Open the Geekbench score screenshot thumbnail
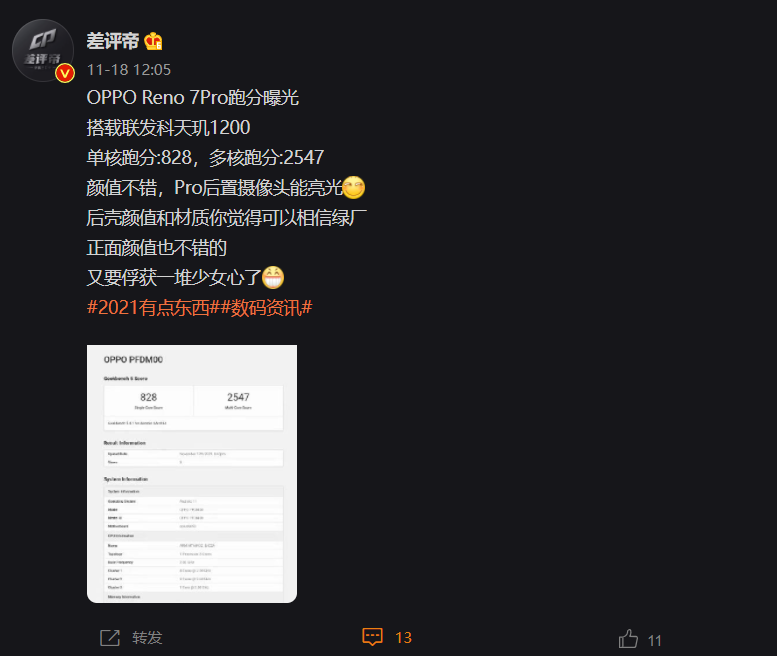The width and height of the screenshot is (777, 656). tap(192, 474)
